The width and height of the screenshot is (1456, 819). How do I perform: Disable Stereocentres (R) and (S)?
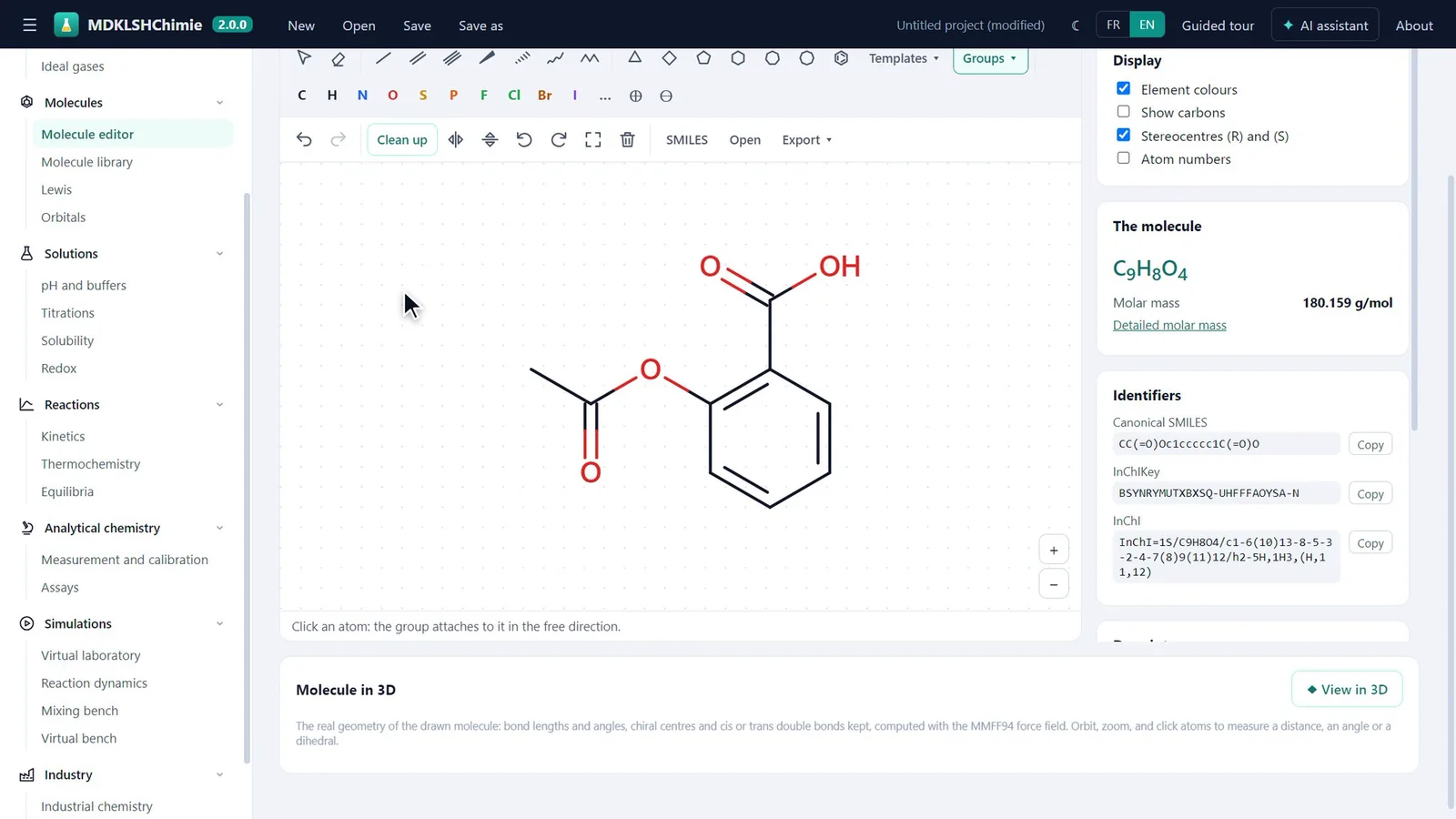point(1123,135)
